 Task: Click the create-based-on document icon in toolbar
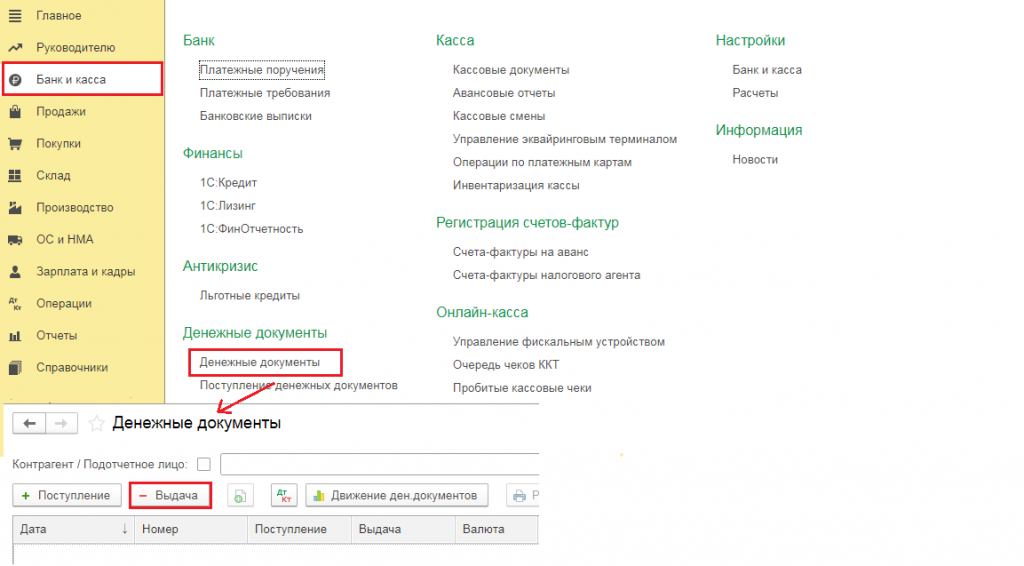240,496
